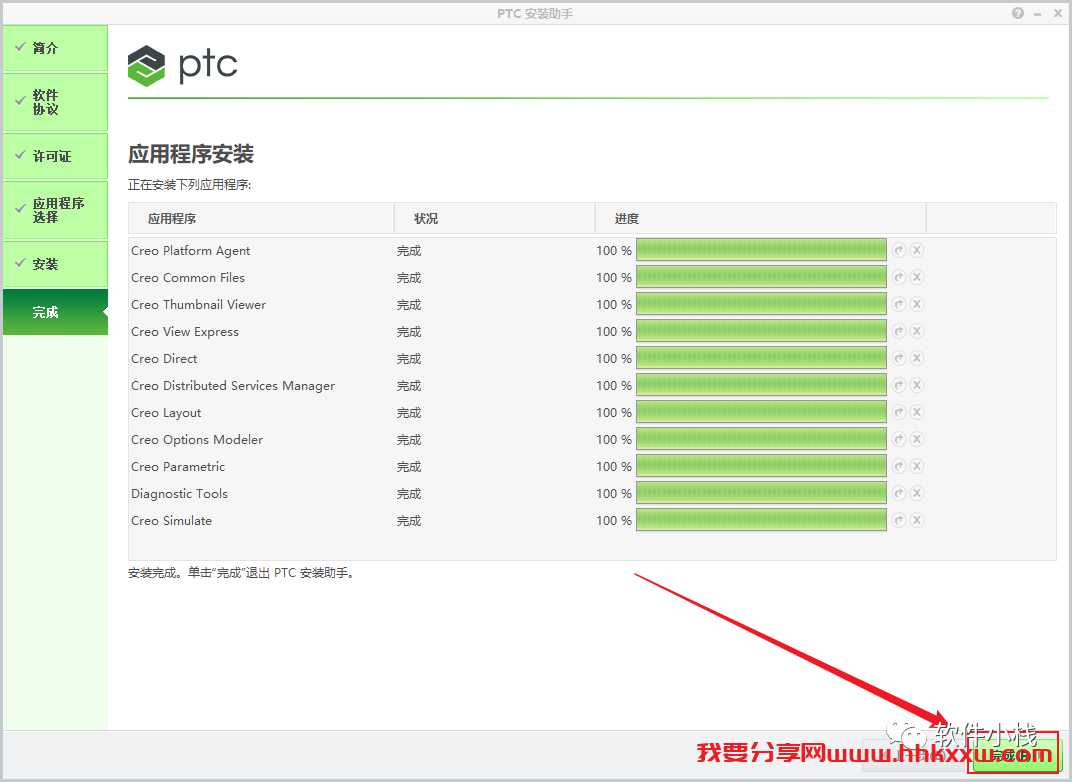Click the Creo Simulate progress bar
1072x782 pixels.
[761, 520]
